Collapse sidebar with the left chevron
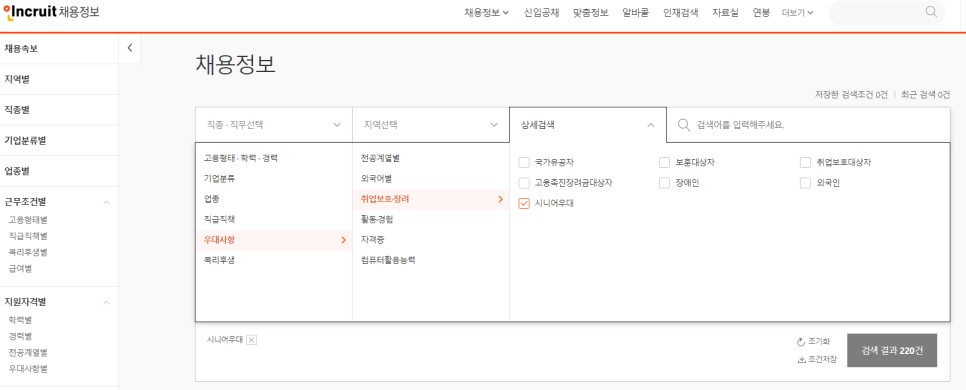The width and height of the screenshot is (966, 390). point(129,48)
